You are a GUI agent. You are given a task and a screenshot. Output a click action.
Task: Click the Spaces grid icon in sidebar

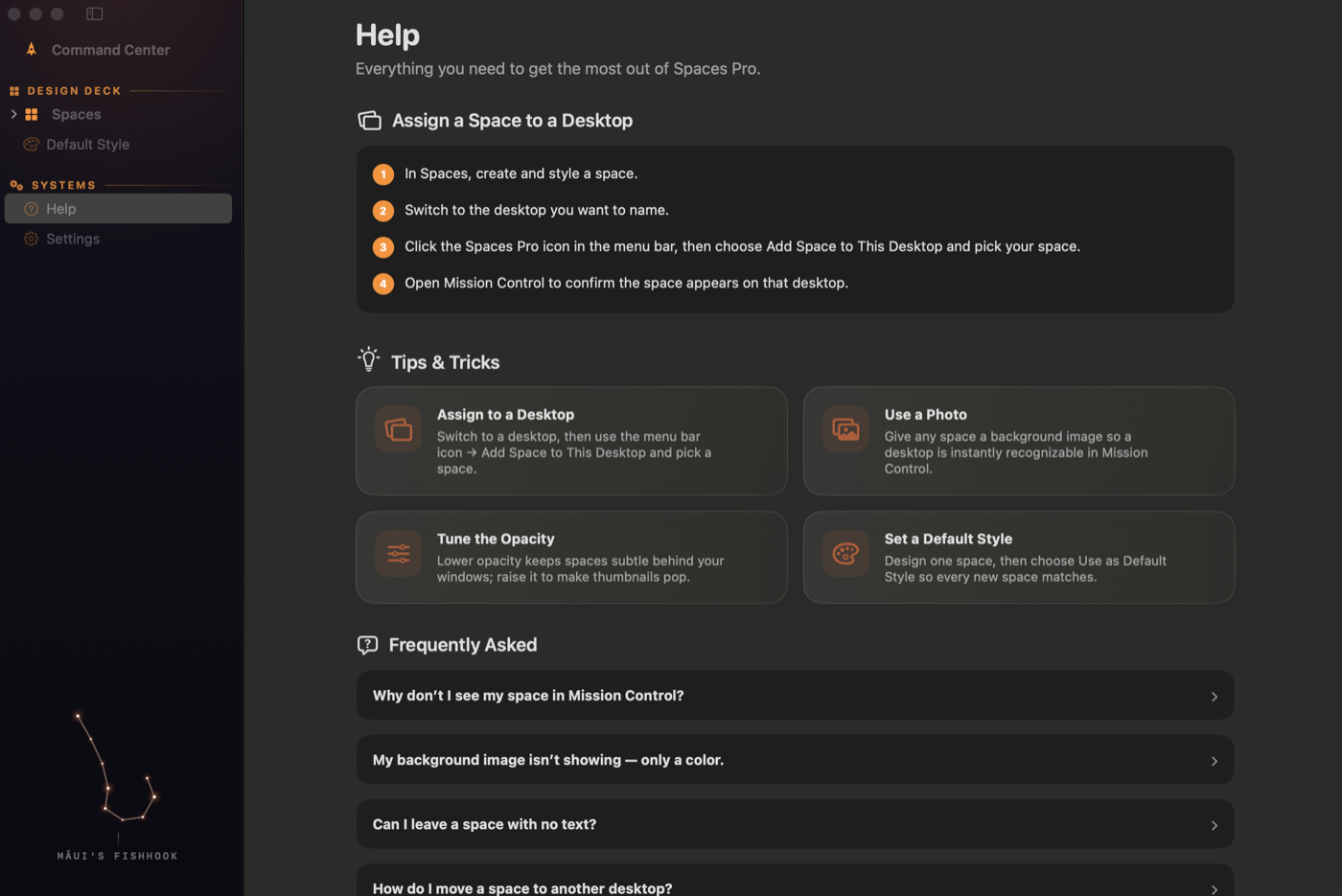tap(32, 114)
